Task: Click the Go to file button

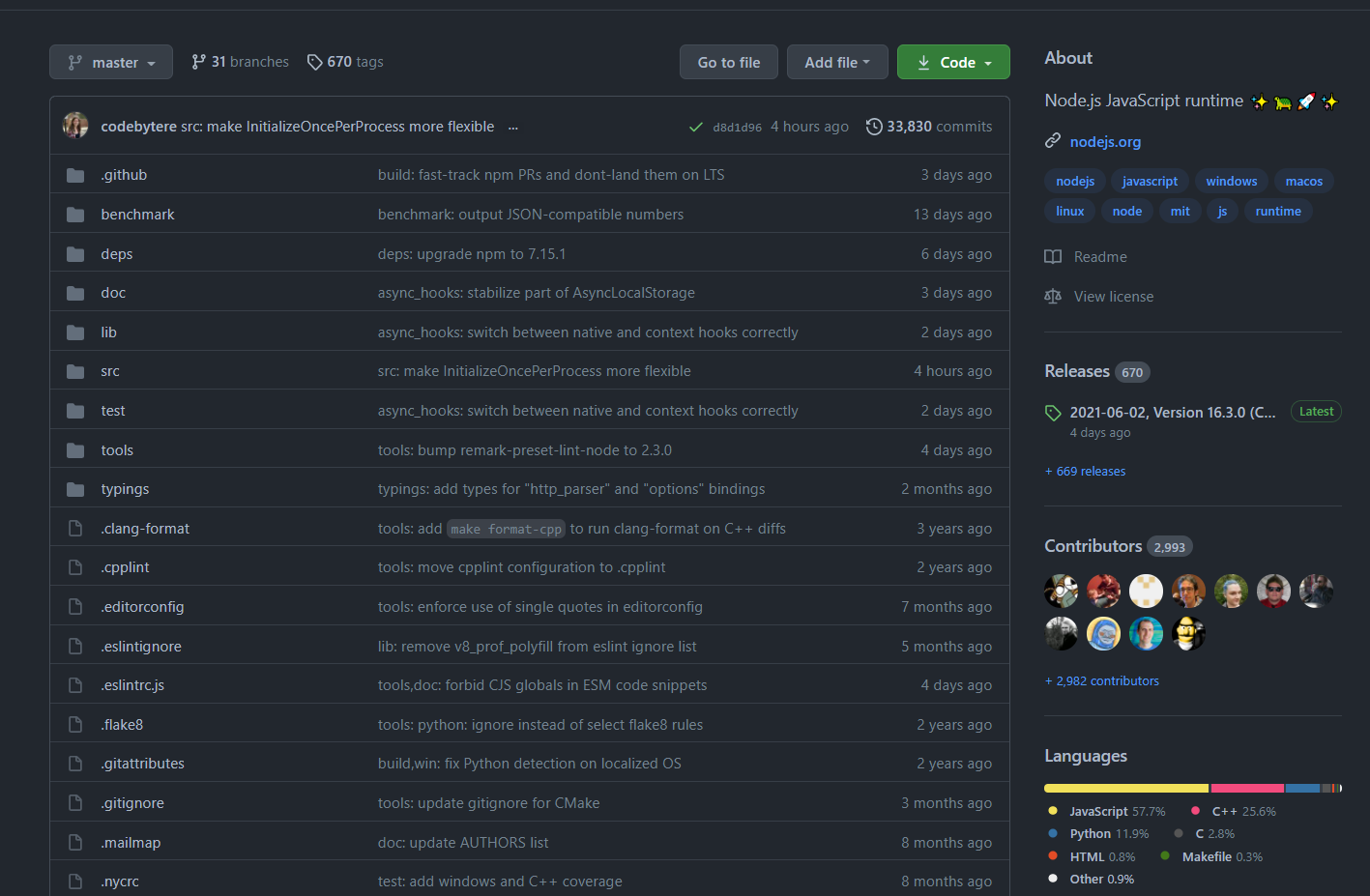Action: (729, 62)
